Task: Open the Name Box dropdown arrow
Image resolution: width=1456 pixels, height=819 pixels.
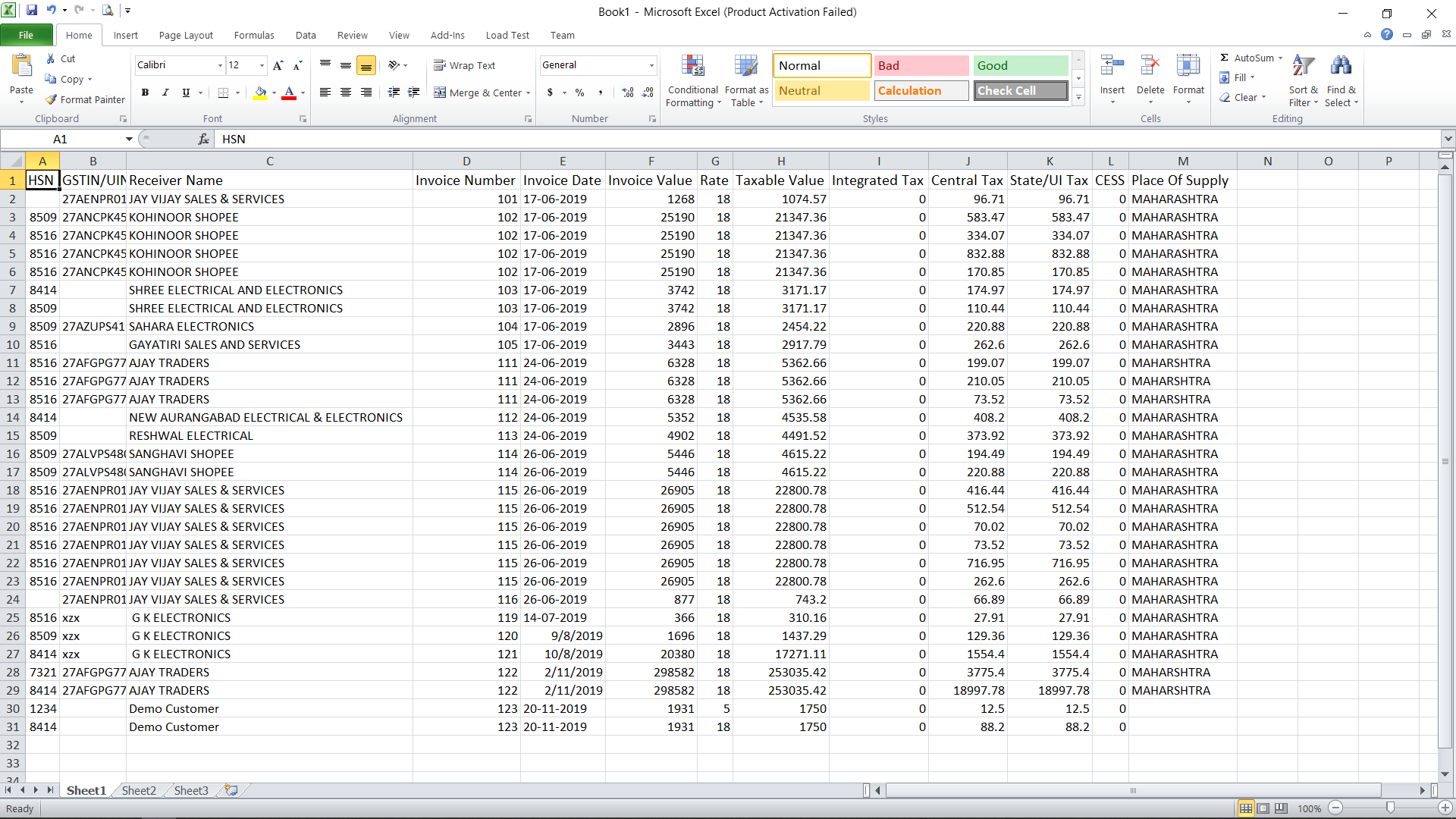Action: [x=129, y=139]
